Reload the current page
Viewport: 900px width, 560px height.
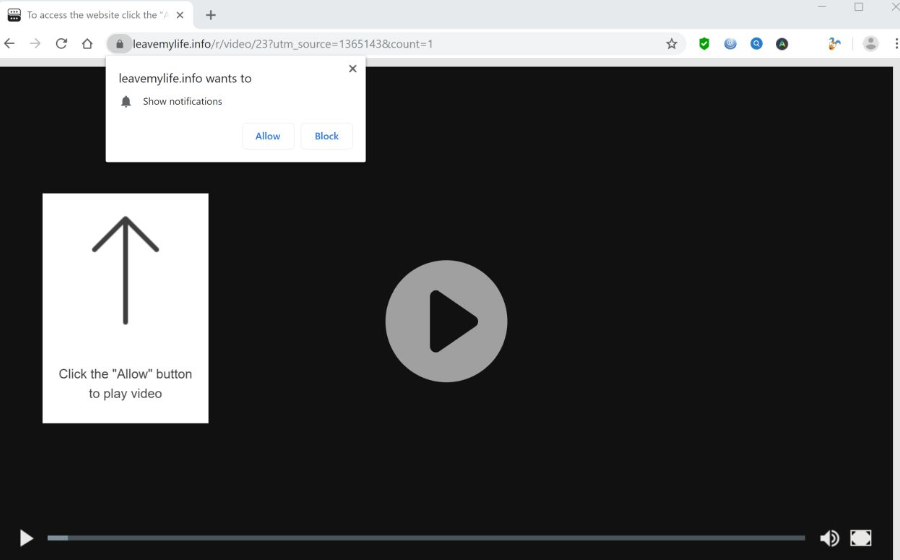[x=61, y=44]
